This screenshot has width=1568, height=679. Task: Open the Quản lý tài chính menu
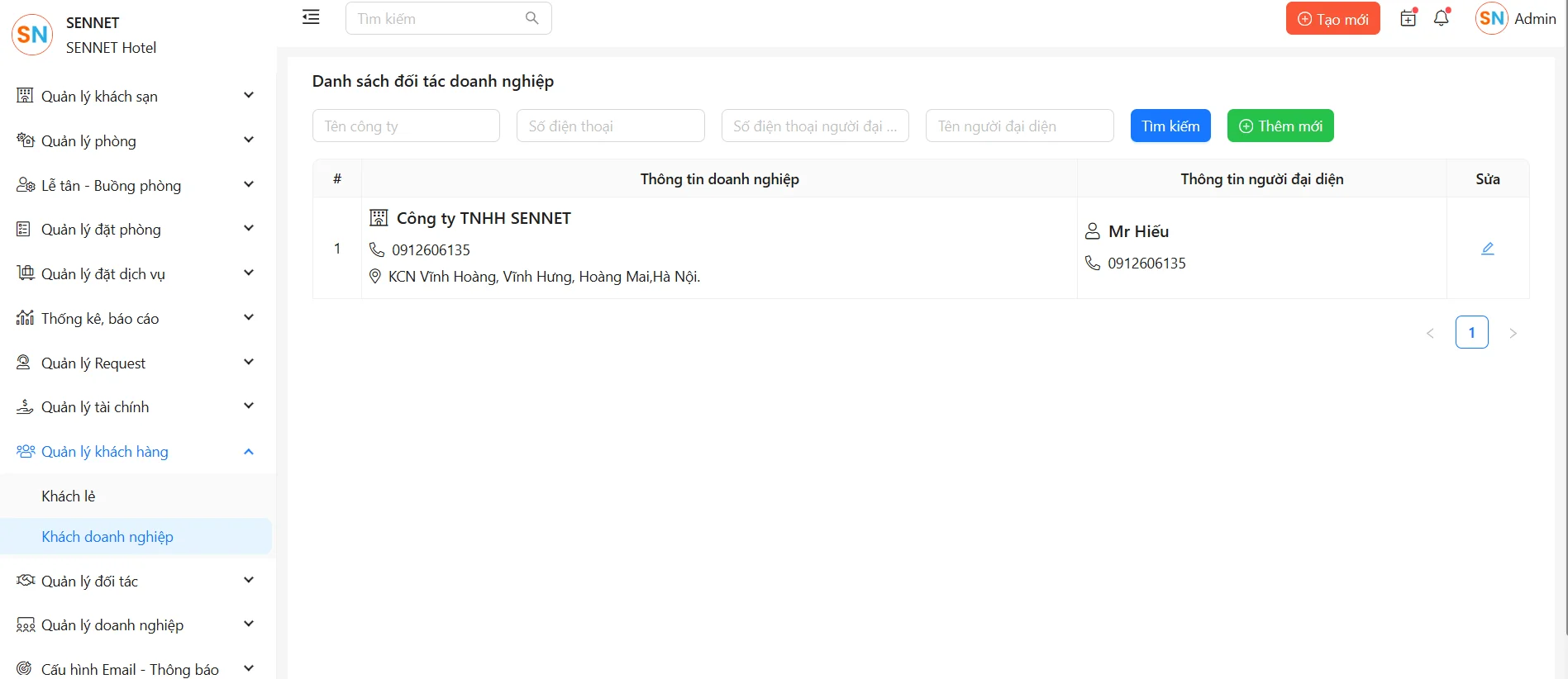[136, 407]
